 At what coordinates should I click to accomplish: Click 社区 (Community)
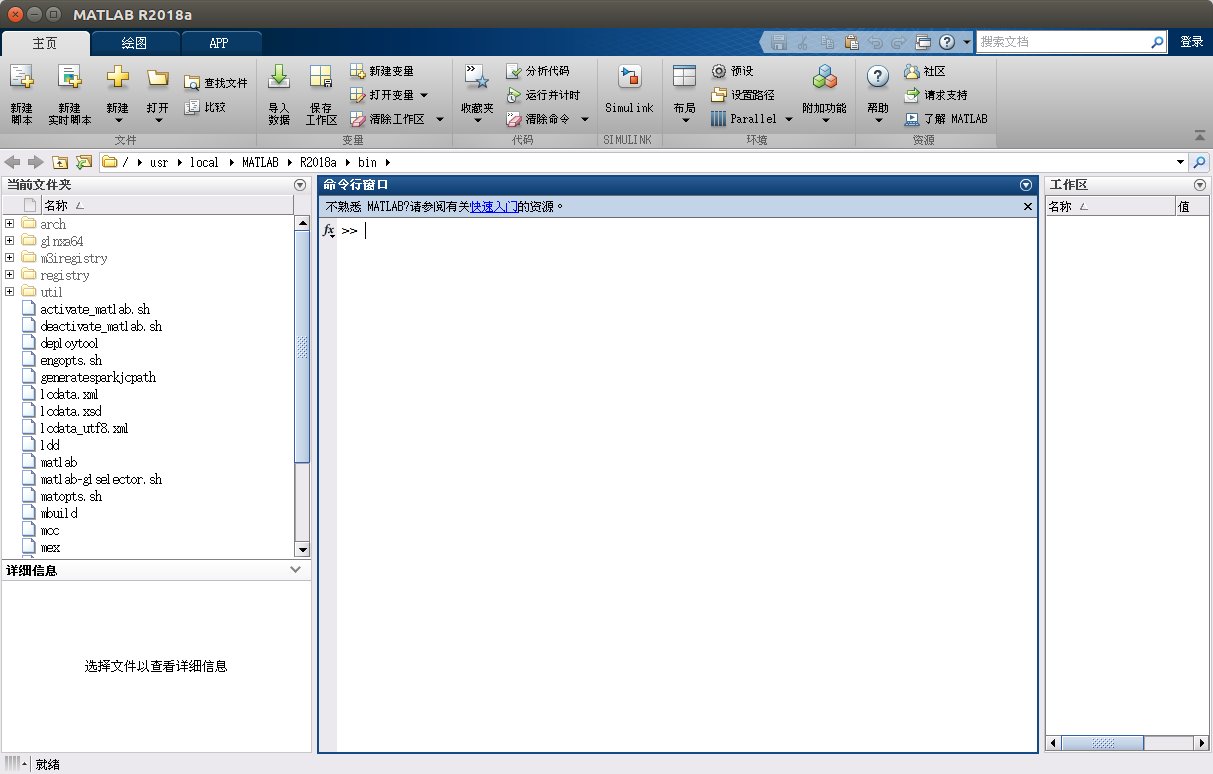coord(924,71)
